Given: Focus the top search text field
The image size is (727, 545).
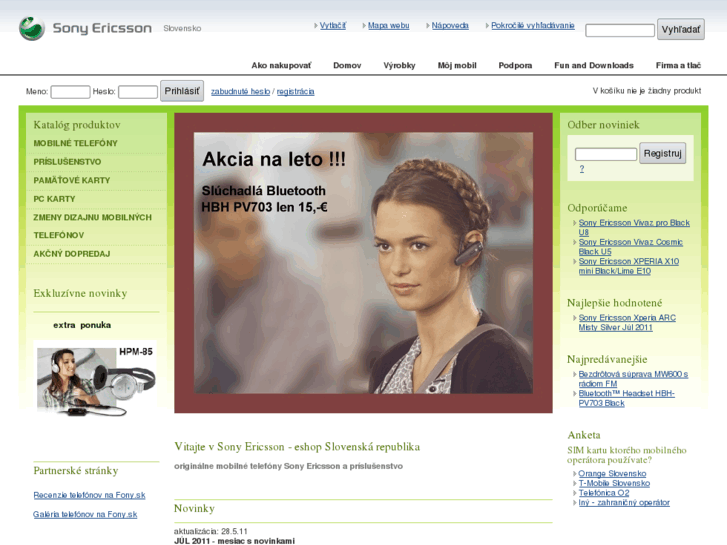Looking at the screenshot, I should (x=620, y=31).
